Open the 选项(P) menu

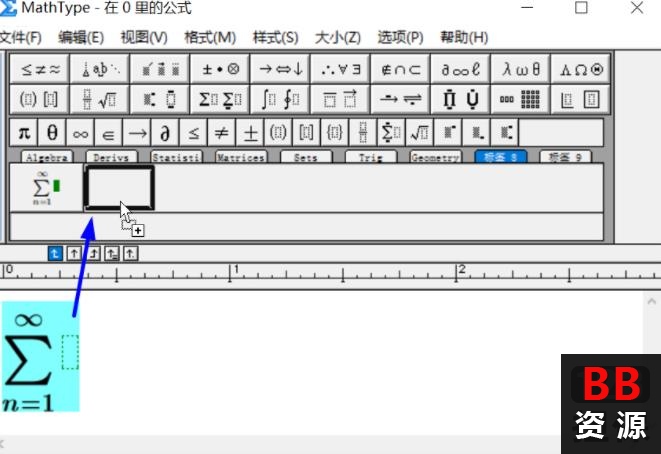point(400,38)
